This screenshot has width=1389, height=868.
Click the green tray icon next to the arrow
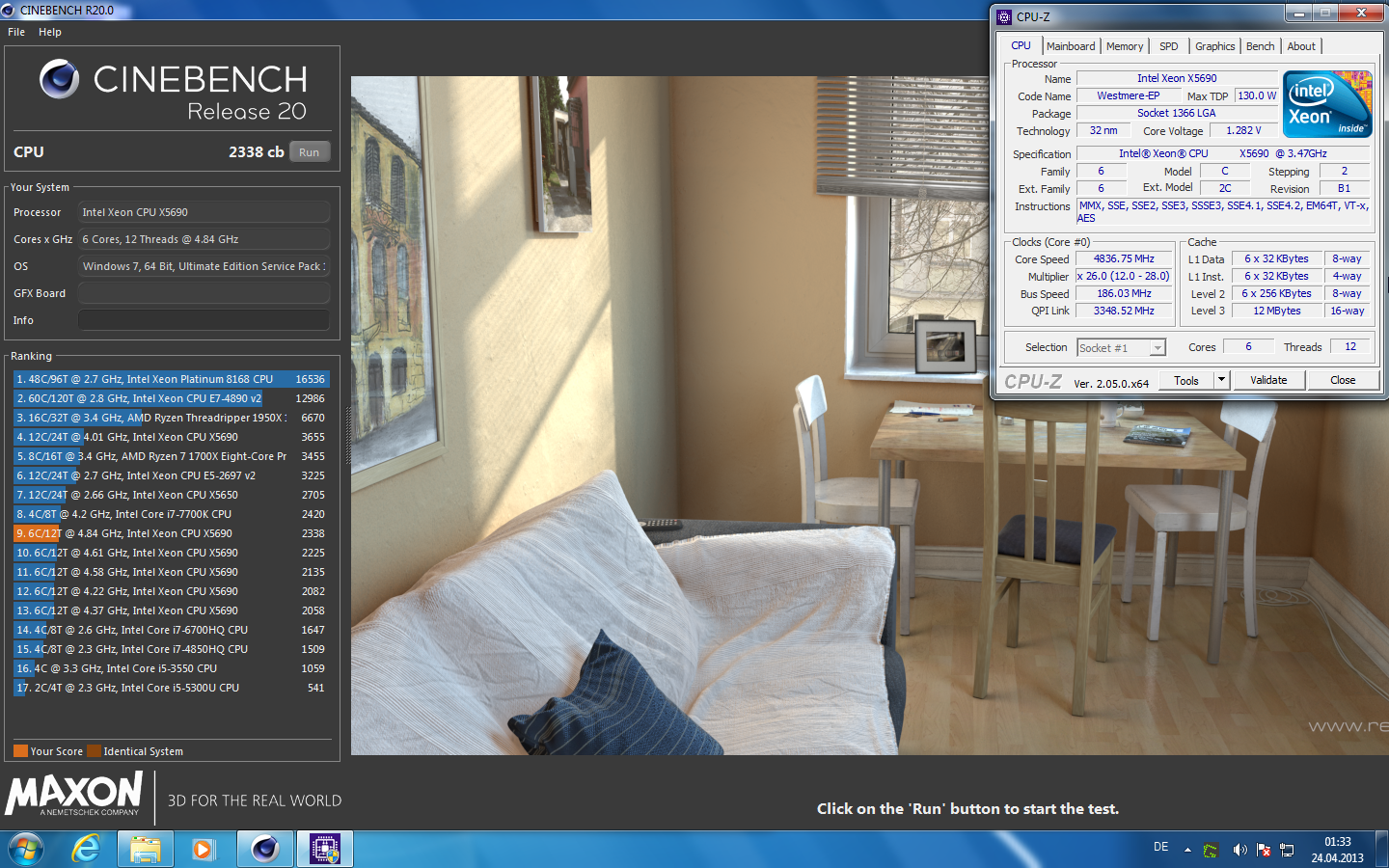coord(1211,851)
